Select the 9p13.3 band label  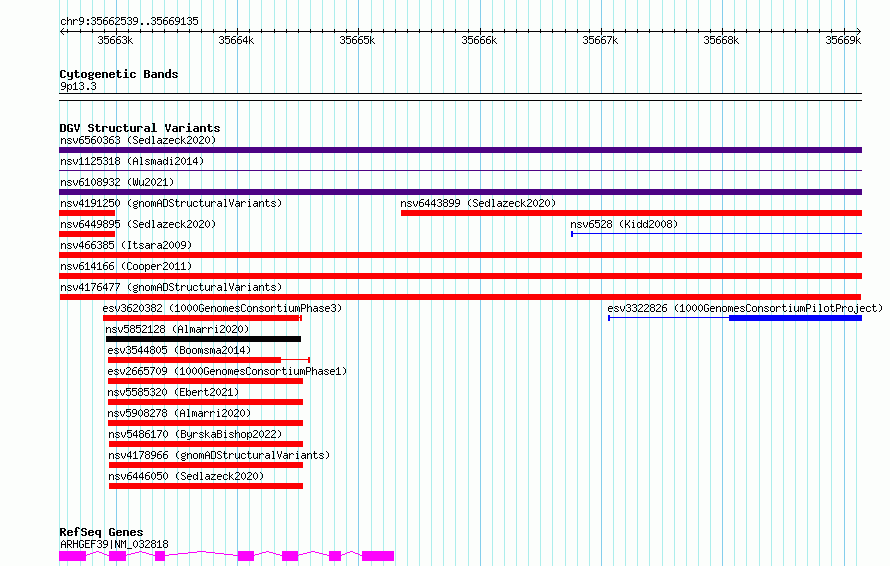tap(78, 86)
